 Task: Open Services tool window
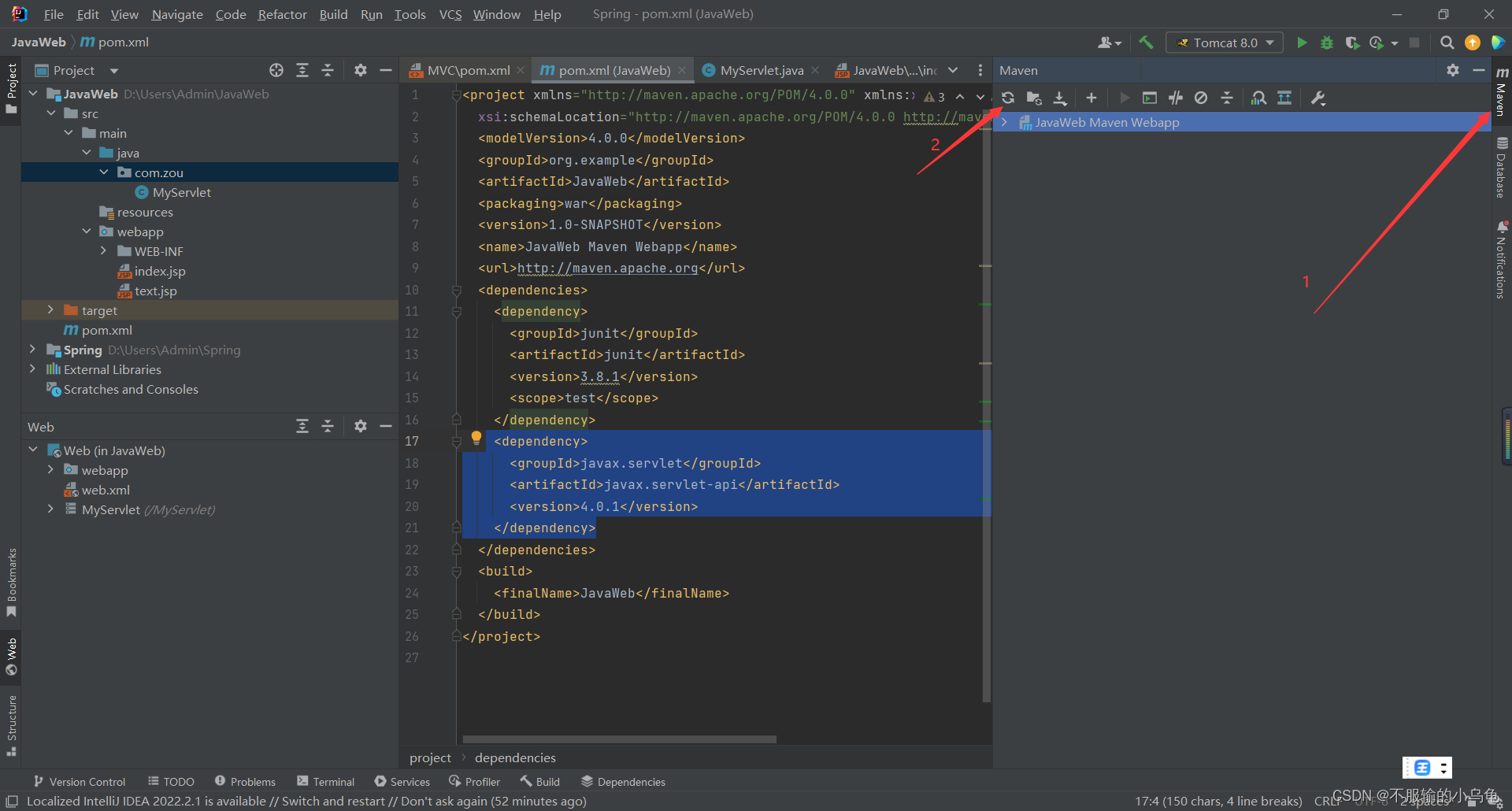[402, 781]
